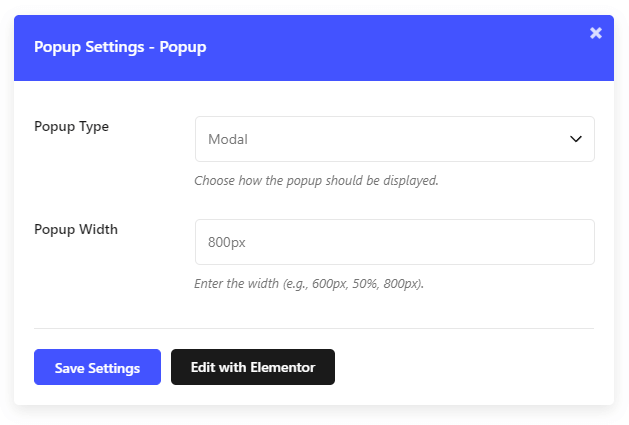The width and height of the screenshot is (629, 425).
Task: Dismiss the dialog with the X icon
Action: coord(596,33)
